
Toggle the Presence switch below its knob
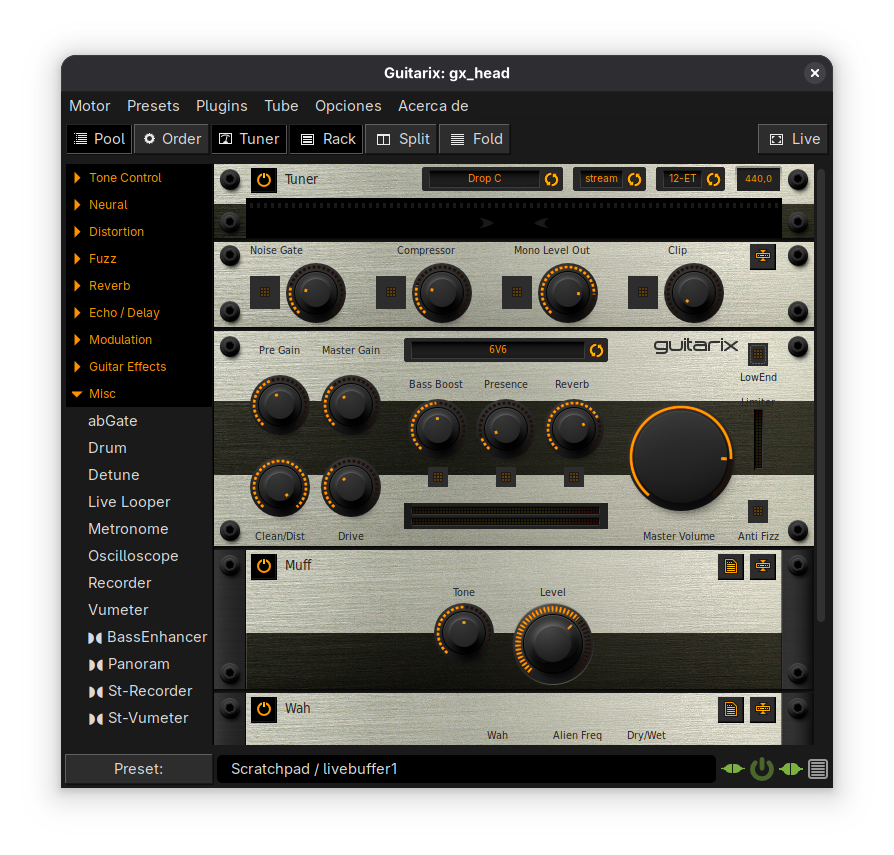point(506,477)
